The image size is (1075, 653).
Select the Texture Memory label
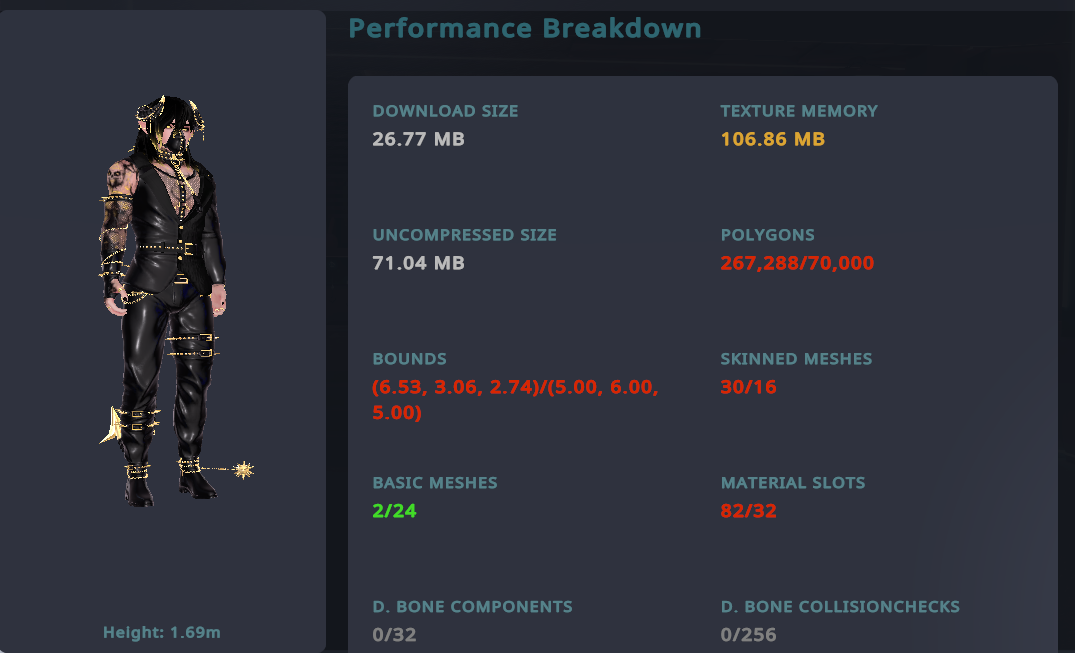pyautogui.click(x=799, y=111)
